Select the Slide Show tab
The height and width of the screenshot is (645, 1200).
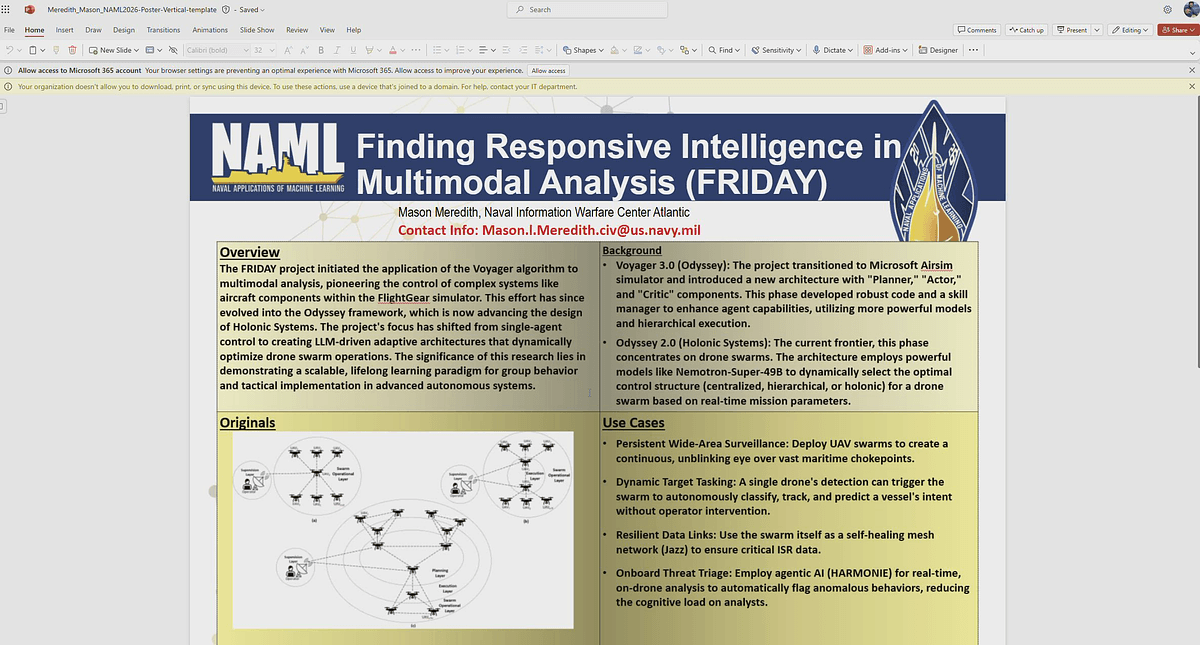coord(258,30)
